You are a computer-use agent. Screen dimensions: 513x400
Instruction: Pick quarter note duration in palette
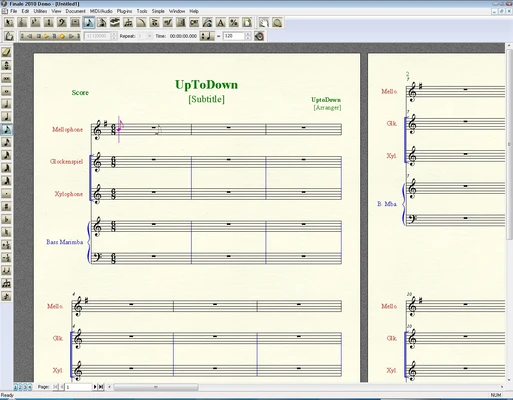(x=6, y=117)
